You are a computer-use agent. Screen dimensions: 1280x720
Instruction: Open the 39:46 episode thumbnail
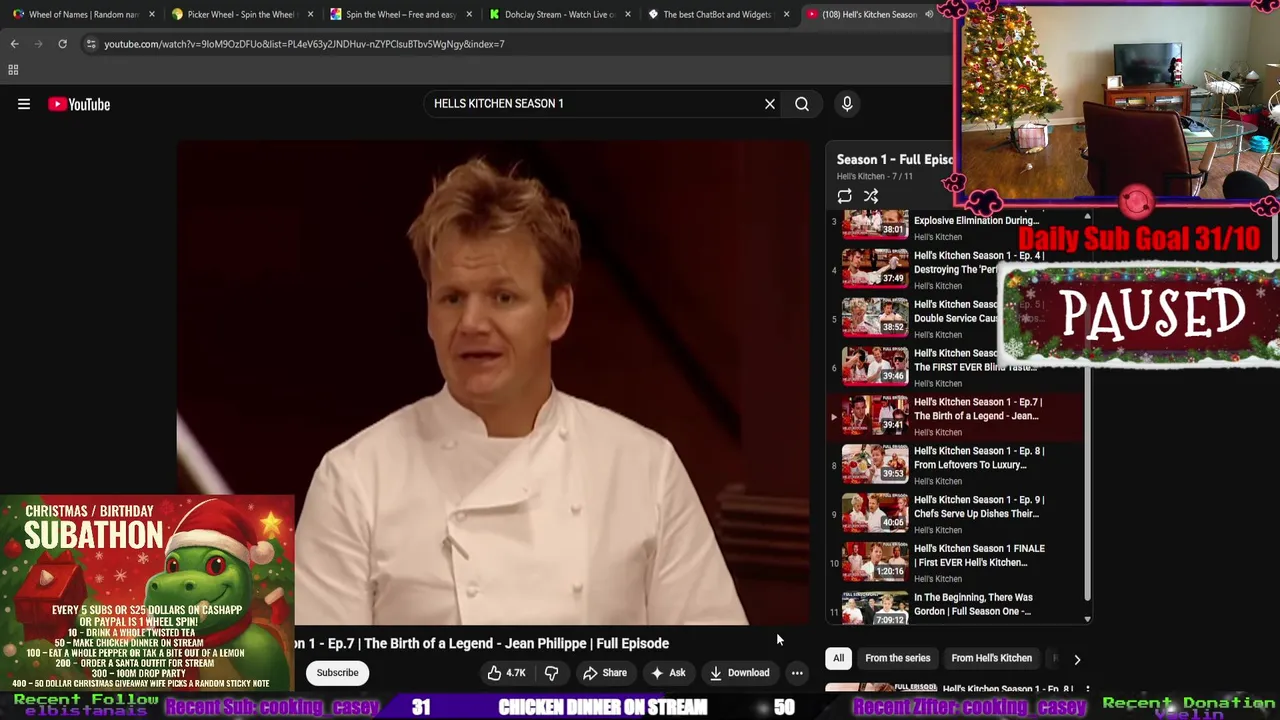click(x=875, y=367)
